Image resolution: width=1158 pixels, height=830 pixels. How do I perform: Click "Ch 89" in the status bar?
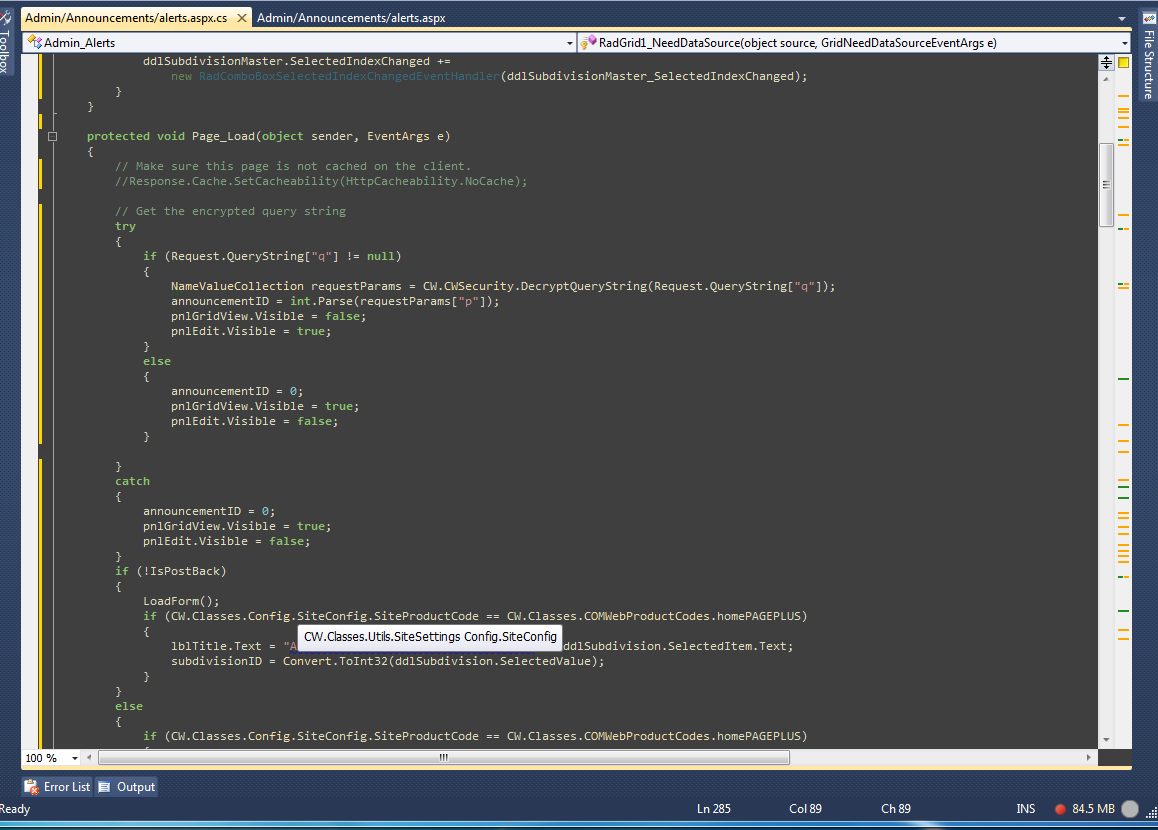(x=896, y=809)
